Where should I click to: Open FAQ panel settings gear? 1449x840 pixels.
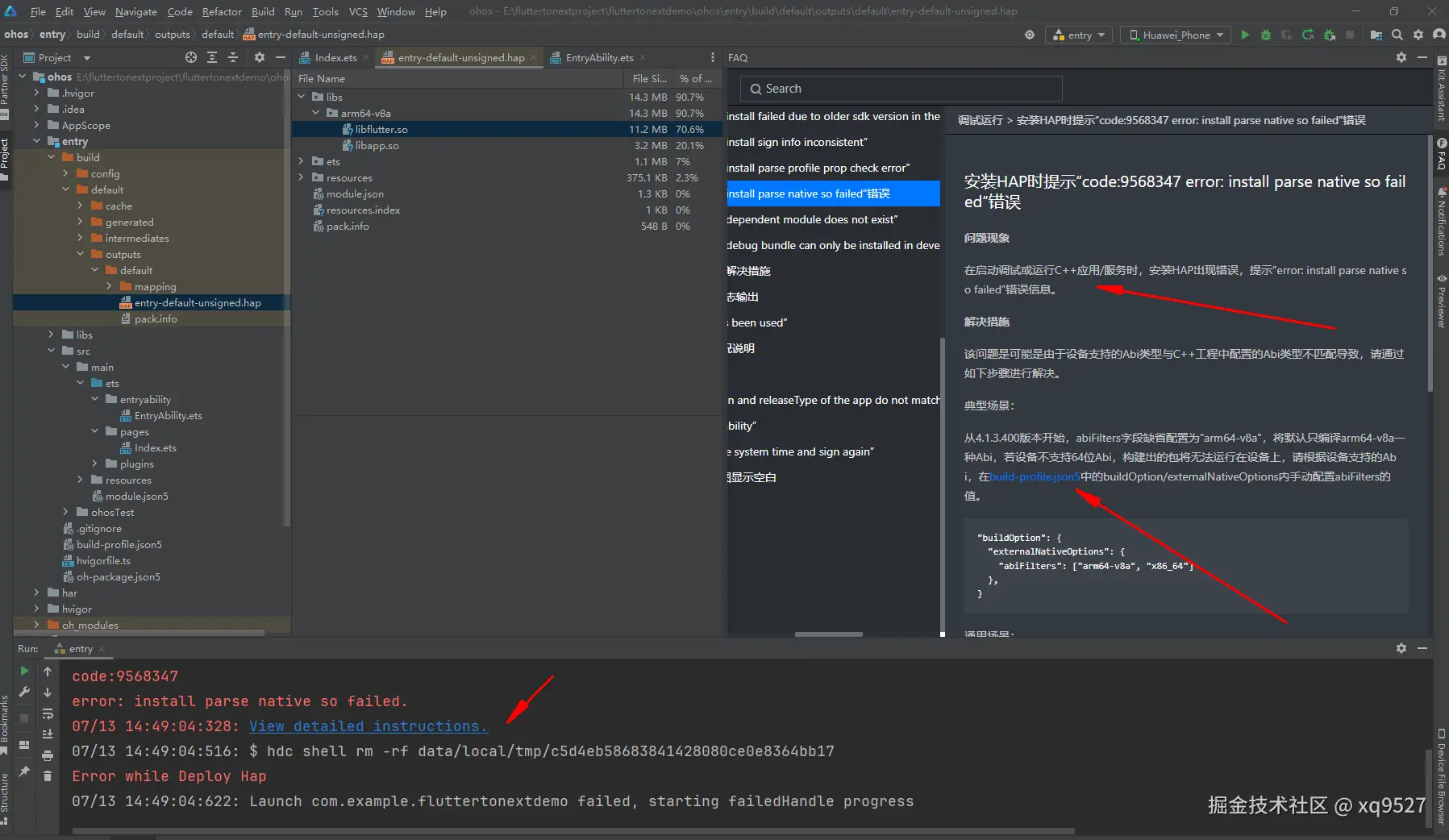[1401, 57]
